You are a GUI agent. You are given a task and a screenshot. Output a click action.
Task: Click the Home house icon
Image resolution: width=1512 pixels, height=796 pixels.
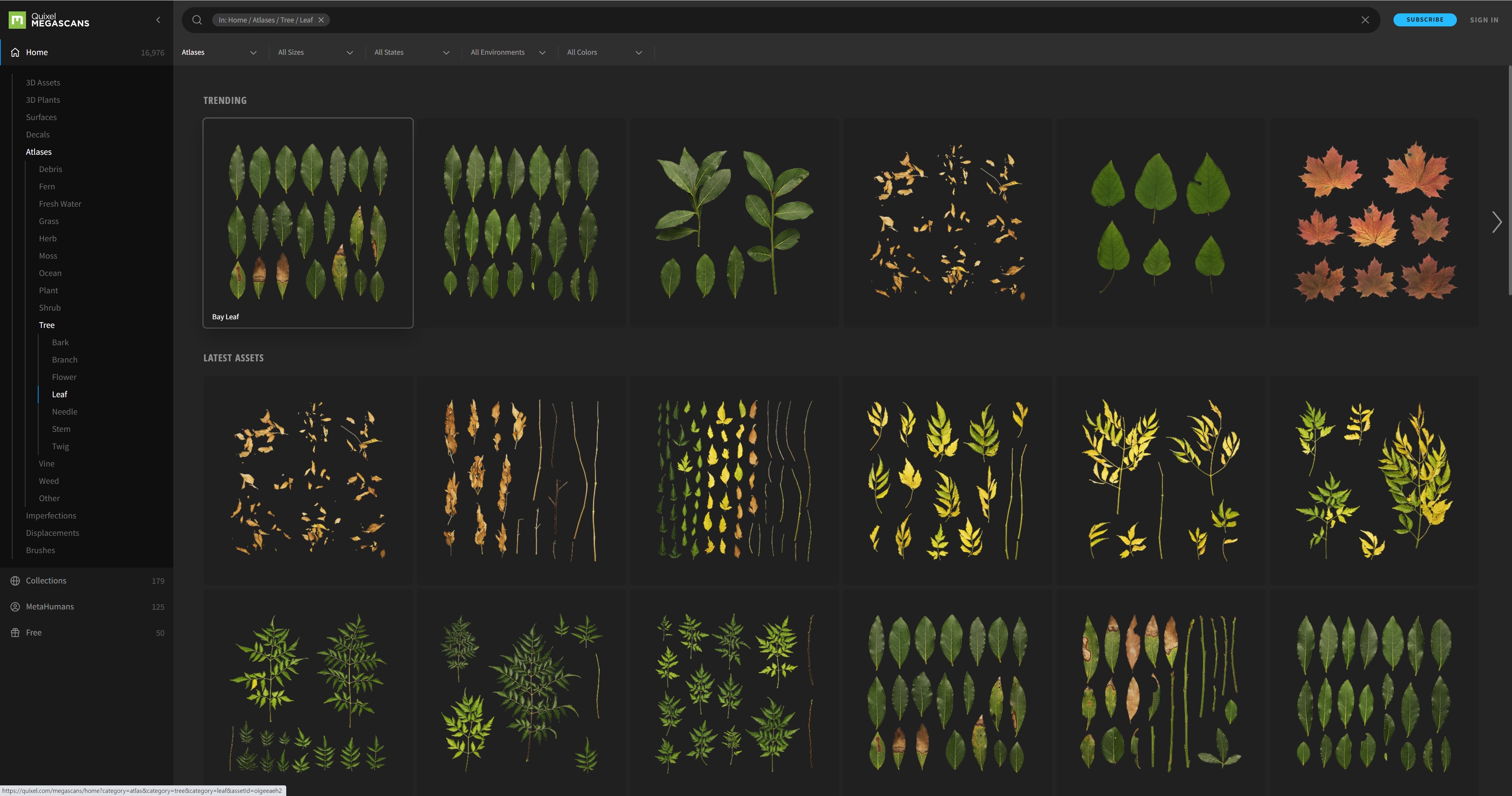pyautogui.click(x=15, y=52)
